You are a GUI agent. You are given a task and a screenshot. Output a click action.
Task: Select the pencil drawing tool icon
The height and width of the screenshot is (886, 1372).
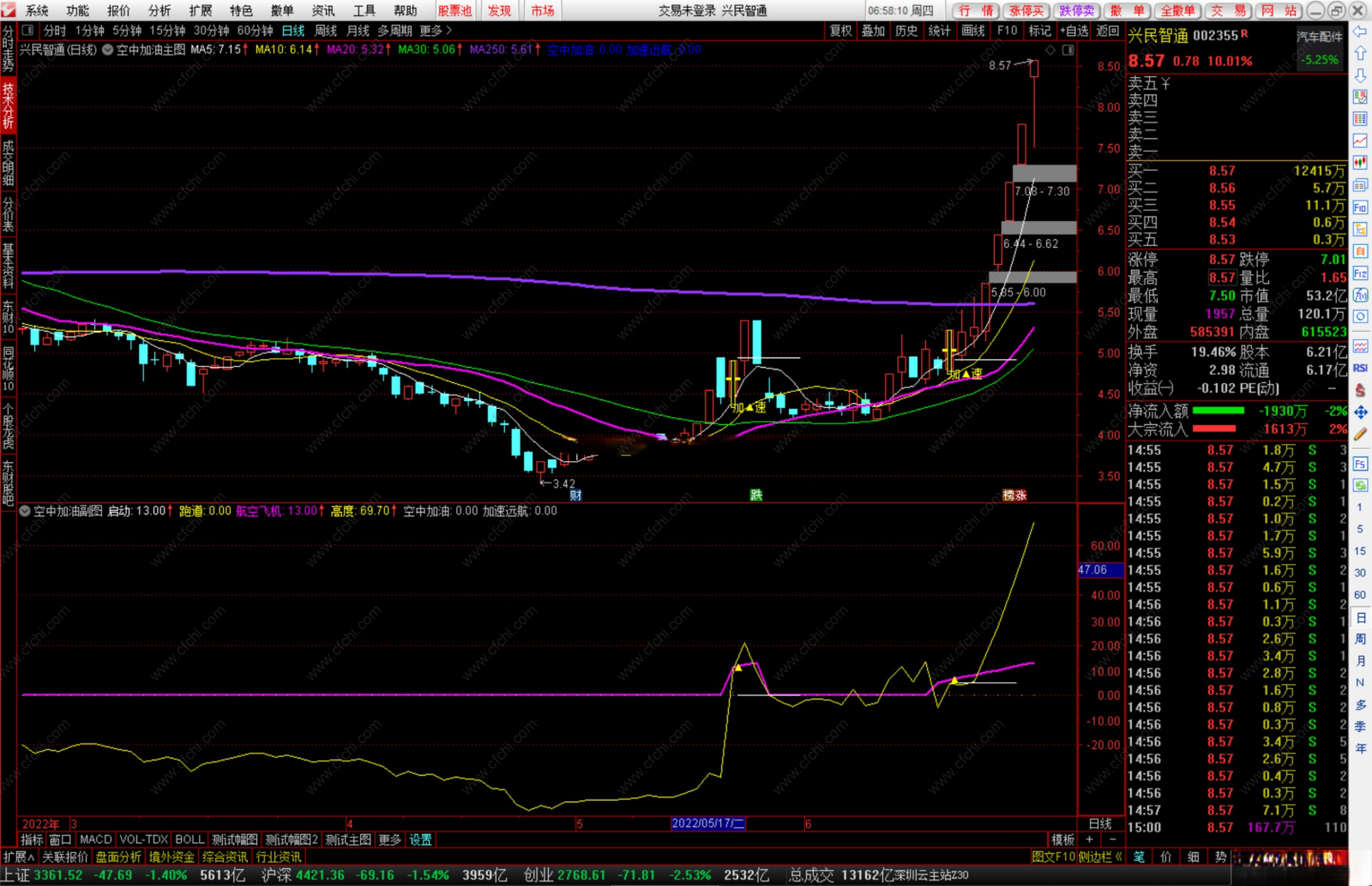(1360, 434)
